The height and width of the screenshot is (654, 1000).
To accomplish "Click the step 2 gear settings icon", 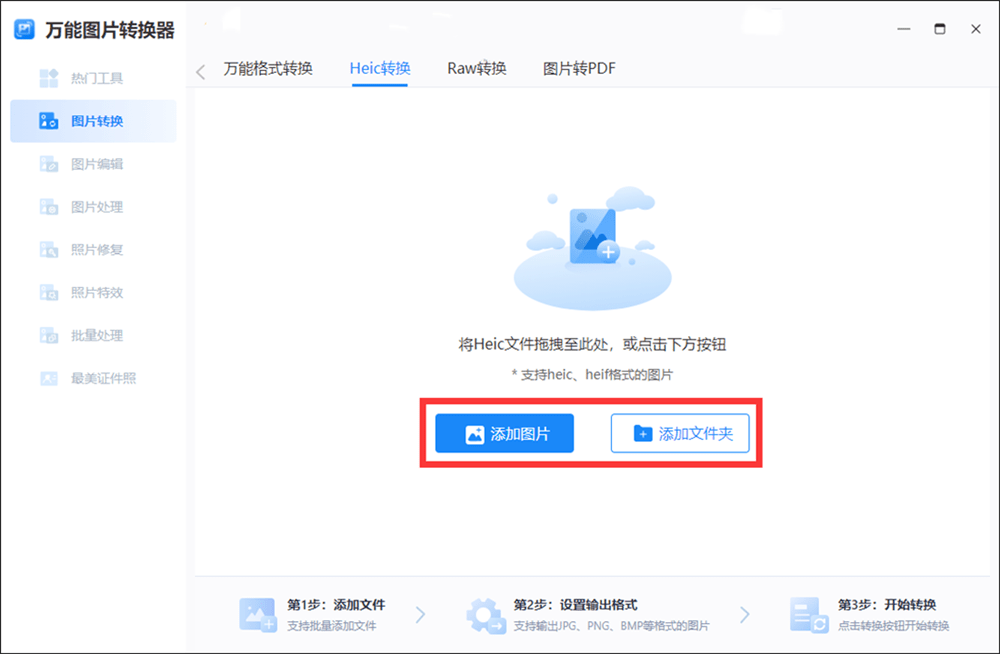I will coord(485,616).
